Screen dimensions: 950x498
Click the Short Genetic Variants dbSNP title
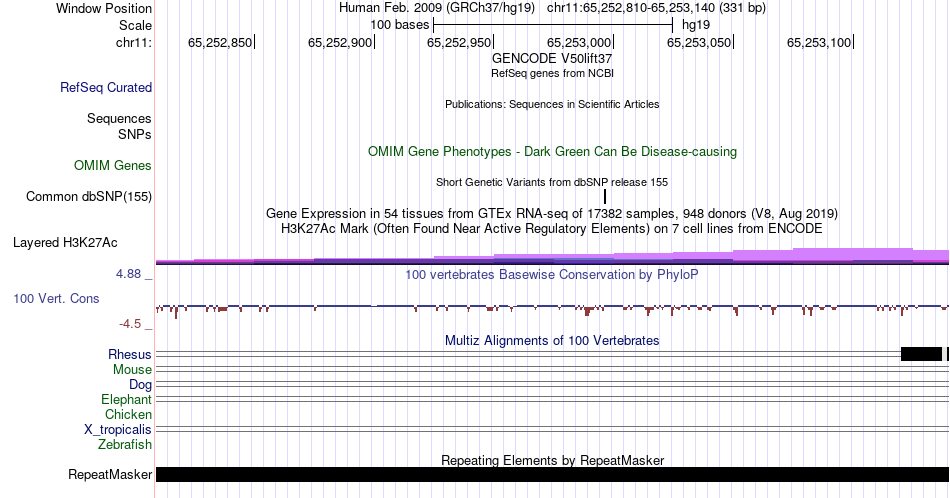click(552, 182)
